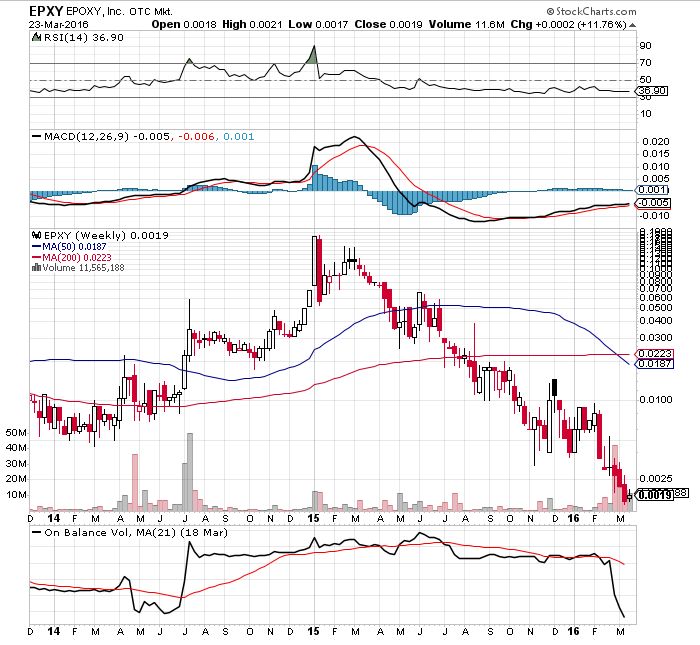Click the -0.010 level on MACD axis
700x645 pixels.
[654, 216]
